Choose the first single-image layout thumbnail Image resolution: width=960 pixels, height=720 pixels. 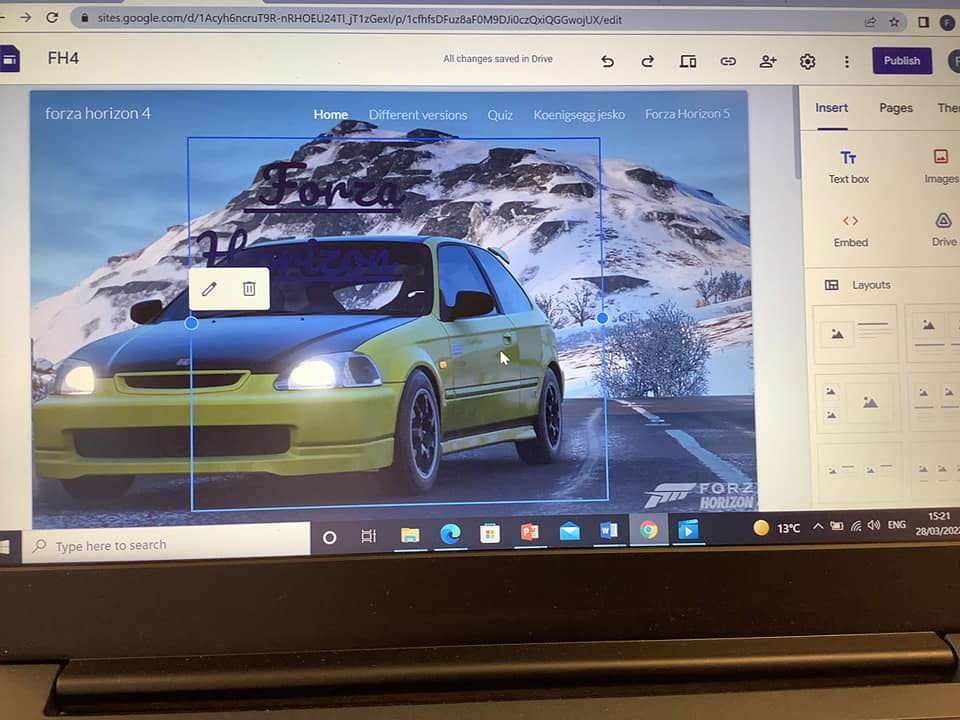[855, 334]
